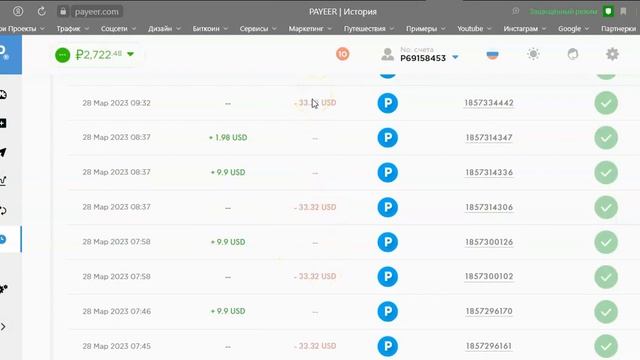This screenshot has width=640, height=360.
Task: Open the Биткоин bookmarks folder
Action: pyautogui.click(x=210, y=29)
